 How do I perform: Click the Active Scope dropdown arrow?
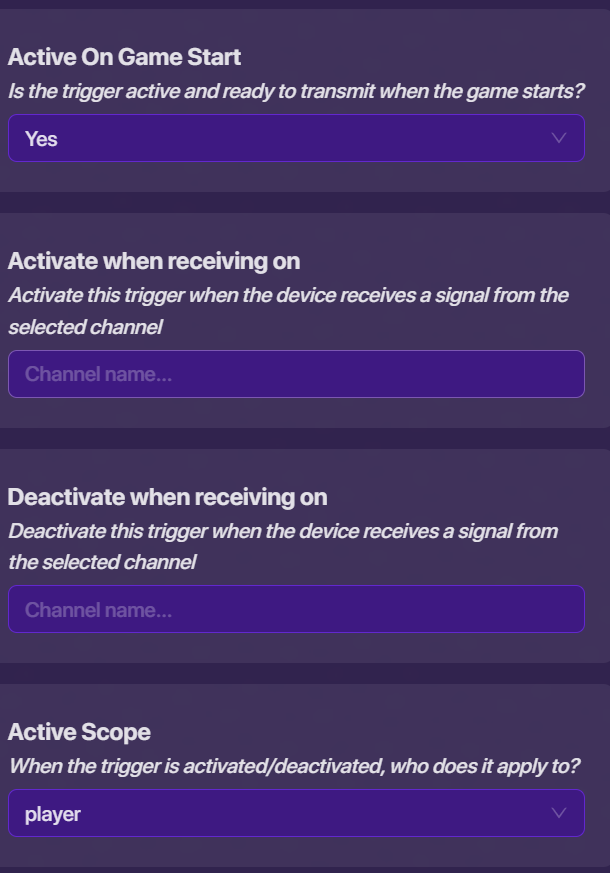[558, 813]
